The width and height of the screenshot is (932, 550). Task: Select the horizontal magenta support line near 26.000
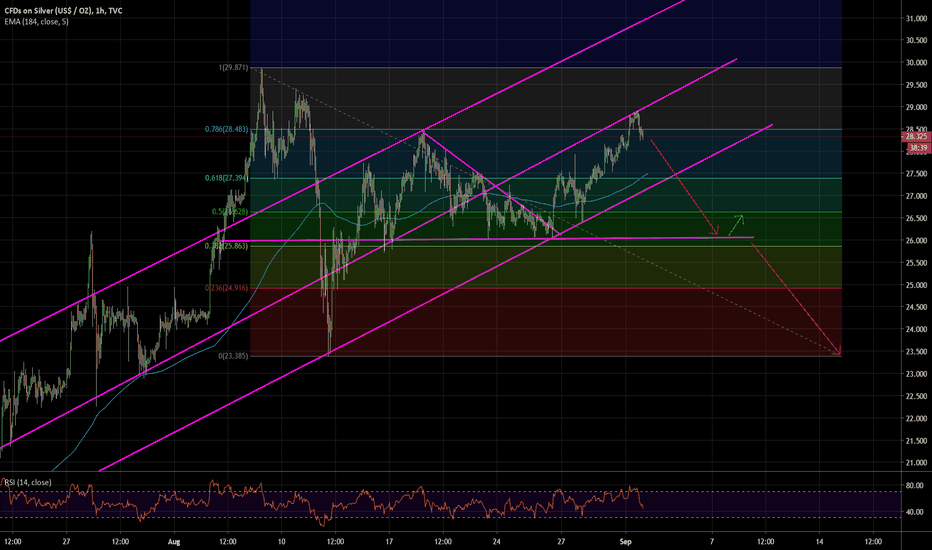point(487,239)
